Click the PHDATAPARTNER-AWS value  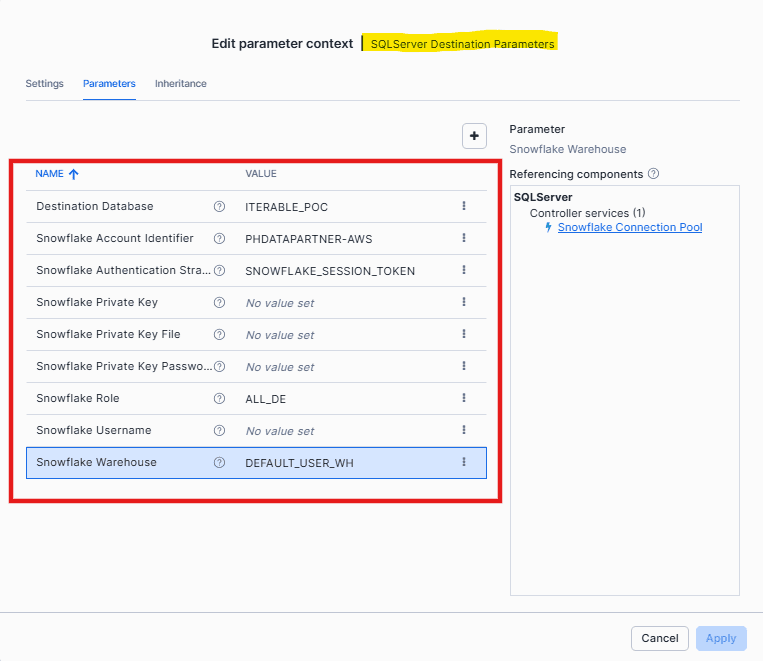tap(309, 239)
